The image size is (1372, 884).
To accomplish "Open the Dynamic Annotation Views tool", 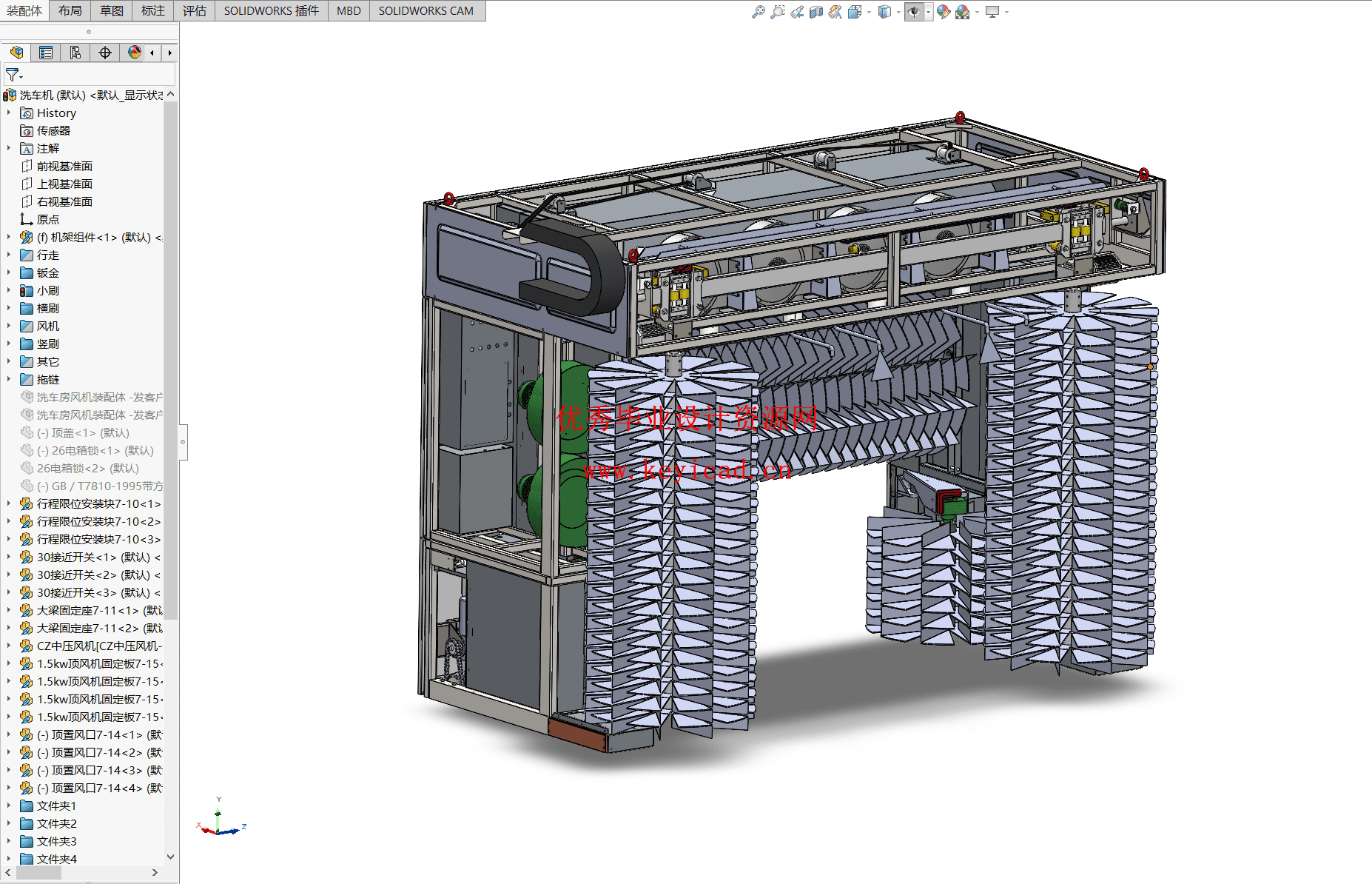I will tap(835, 12).
